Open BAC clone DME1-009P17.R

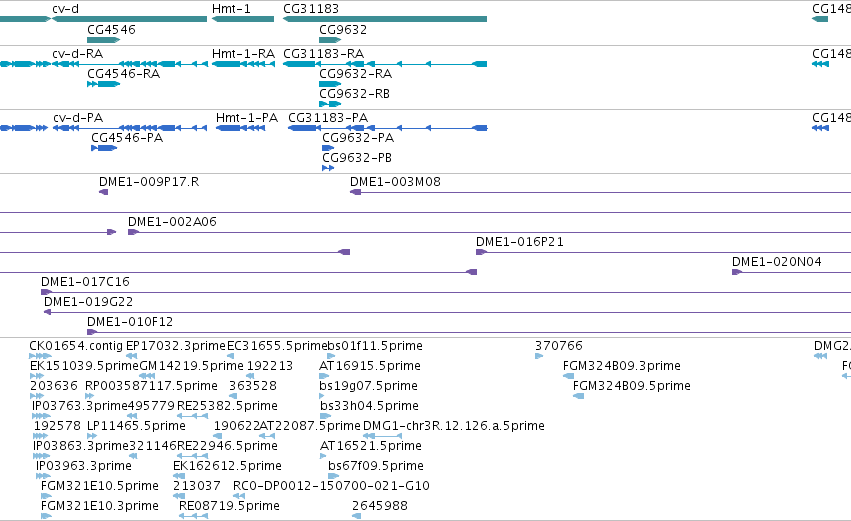point(104,192)
